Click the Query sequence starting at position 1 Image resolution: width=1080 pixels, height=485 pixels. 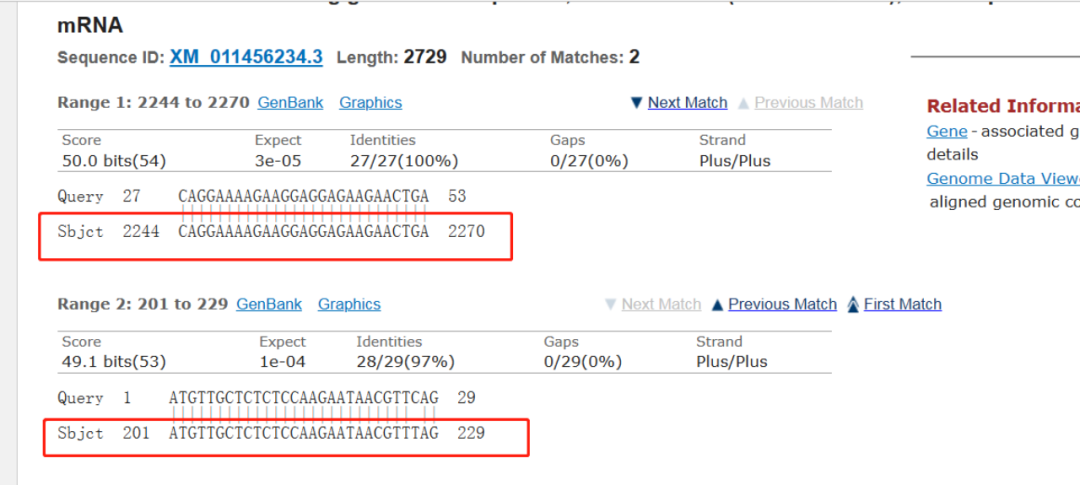[304, 398]
